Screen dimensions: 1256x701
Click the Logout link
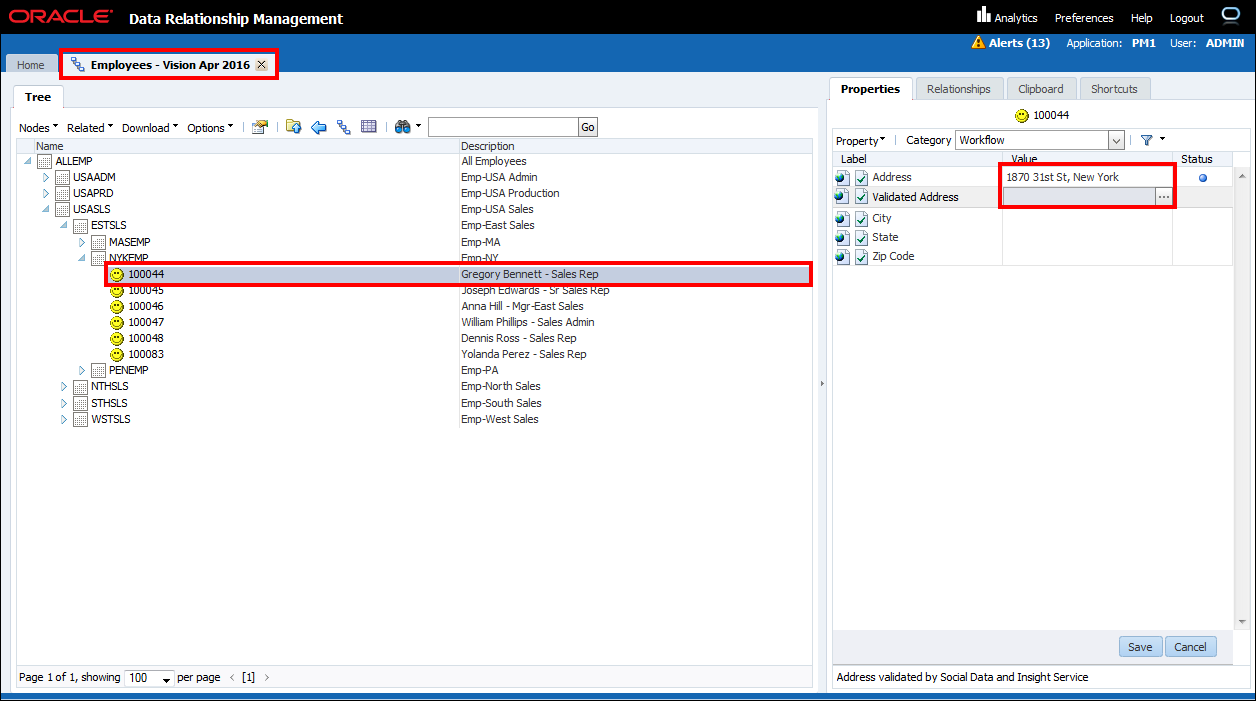click(x=1187, y=18)
